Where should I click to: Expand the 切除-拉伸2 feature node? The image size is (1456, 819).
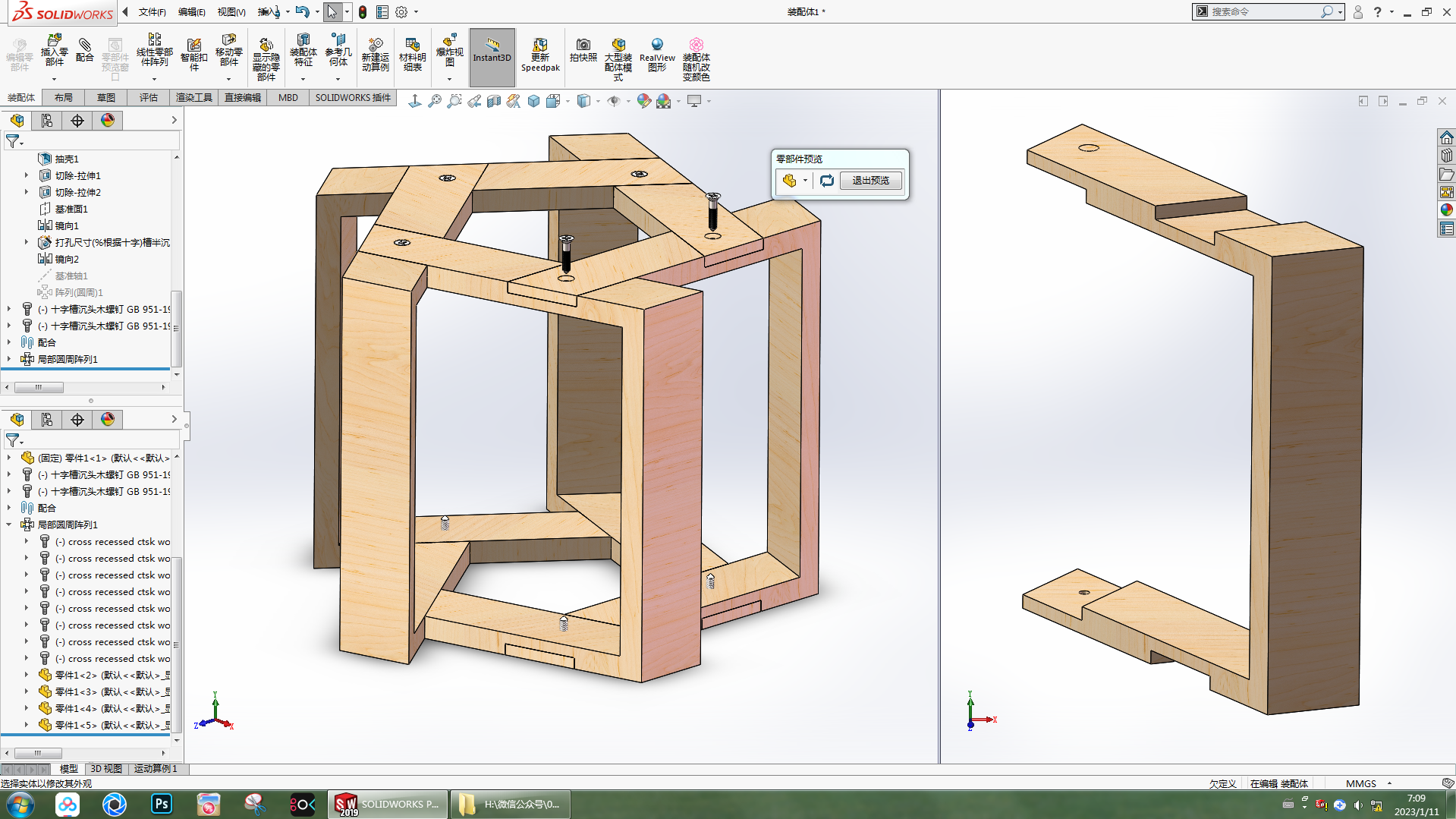(x=26, y=192)
